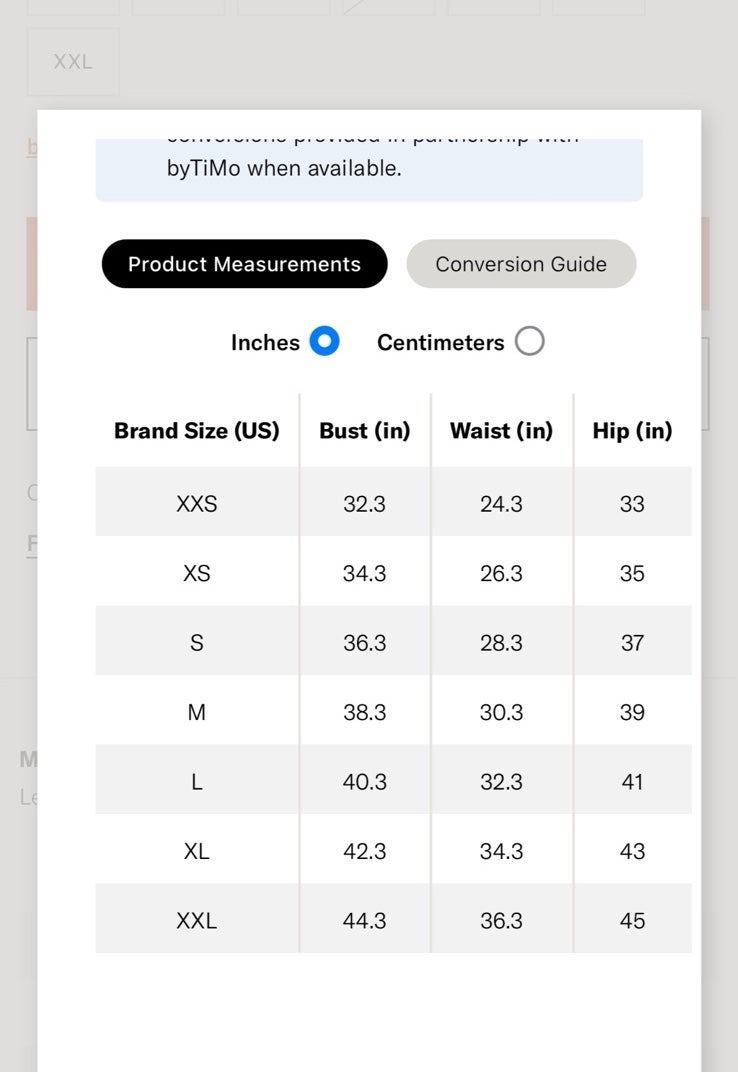Select the Inches radio button

324,341
